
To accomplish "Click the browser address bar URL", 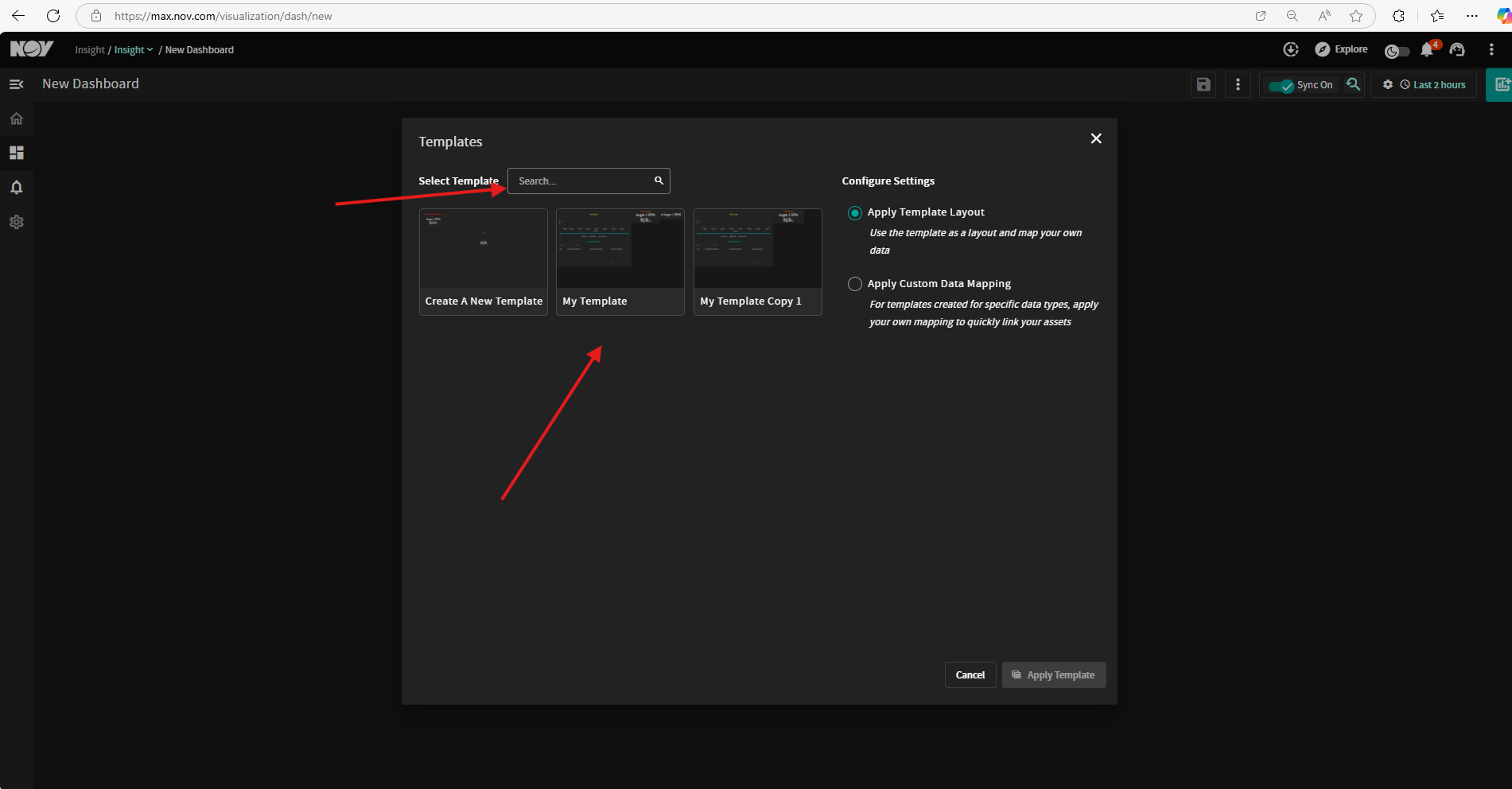I will click(223, 16).
